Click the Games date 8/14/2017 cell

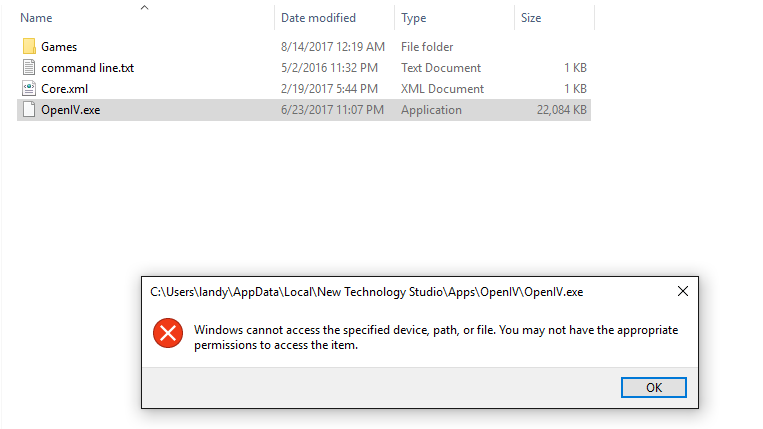coord(332,47)
